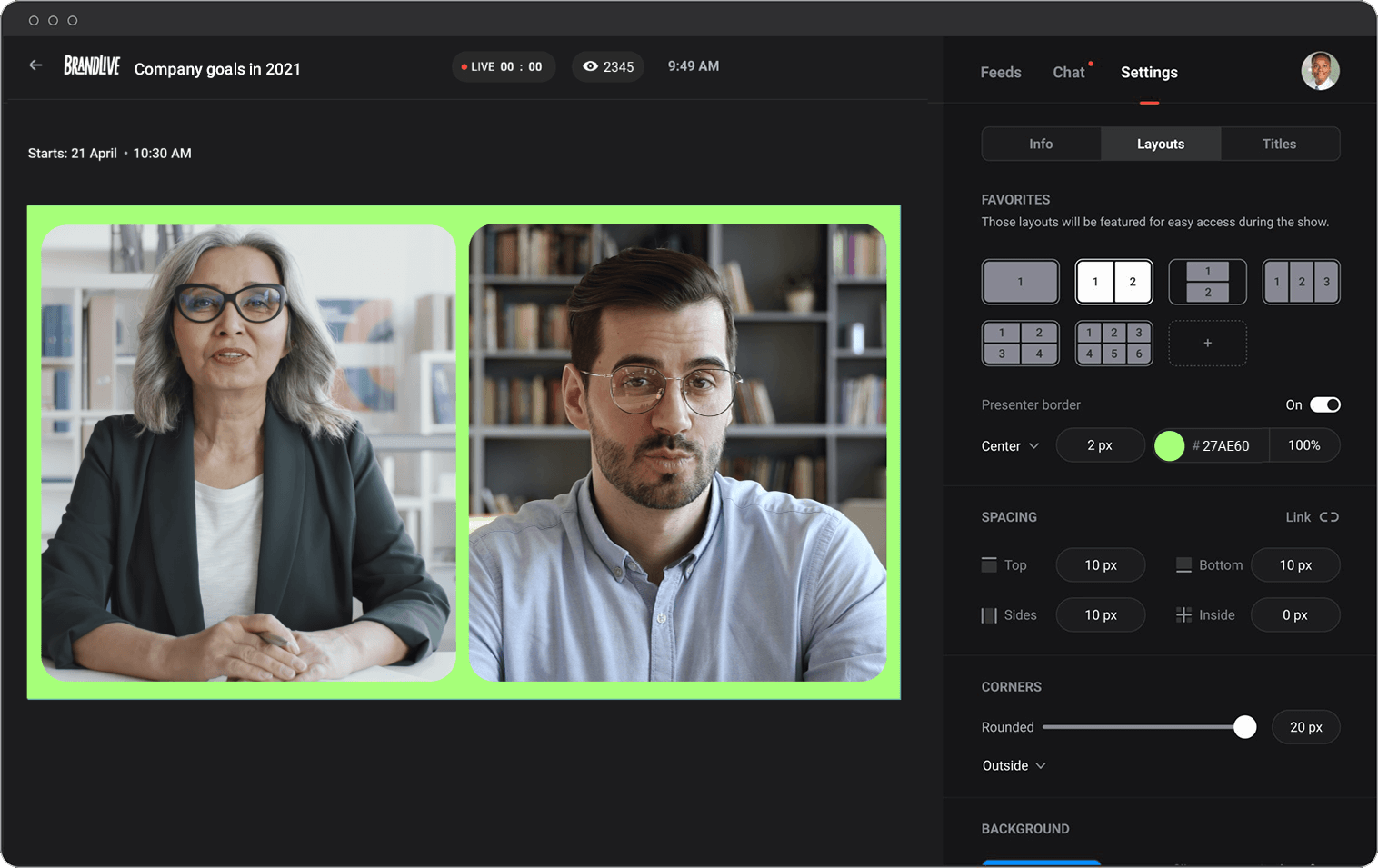This screenshot has width=1378, height=868.
Task: Select the single presenter layout
Action: coord(1020,282)
